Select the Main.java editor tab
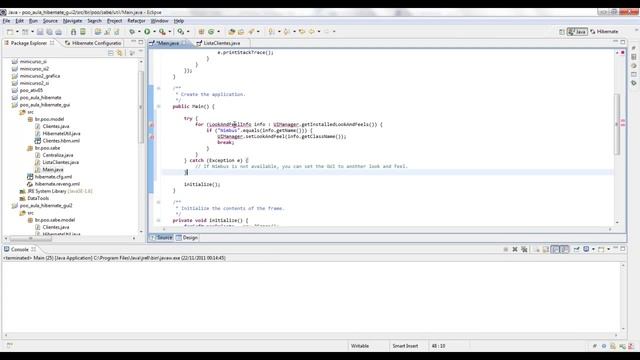640x360 pixels. [169, 43]
